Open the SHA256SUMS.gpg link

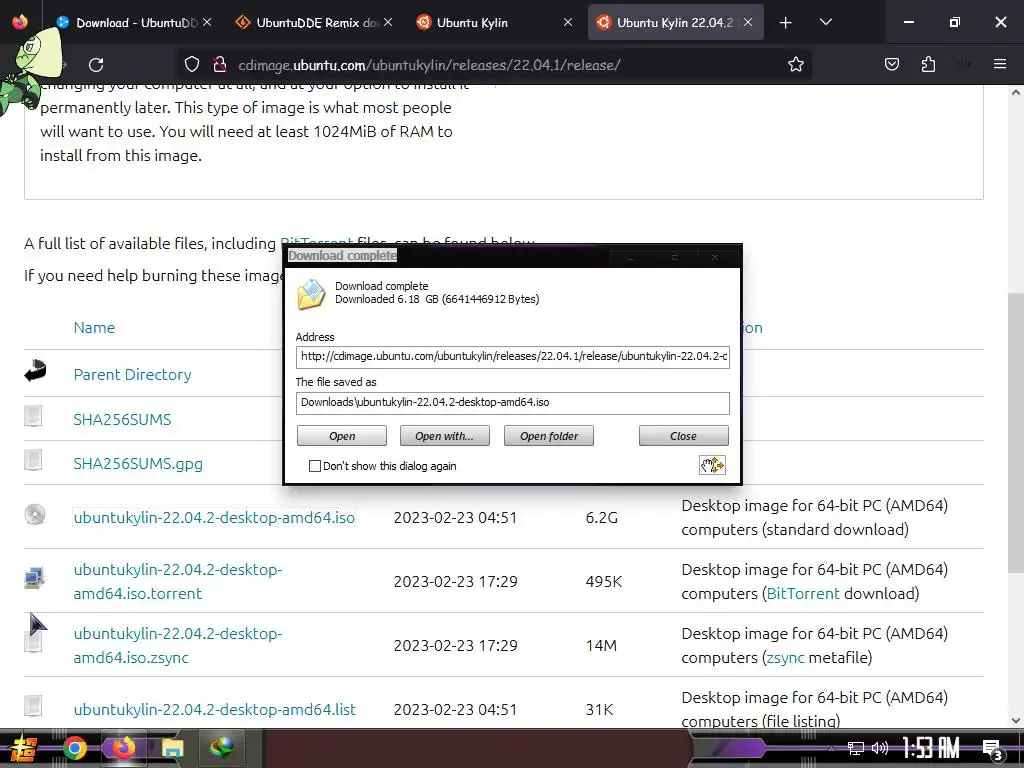point(138,464)
